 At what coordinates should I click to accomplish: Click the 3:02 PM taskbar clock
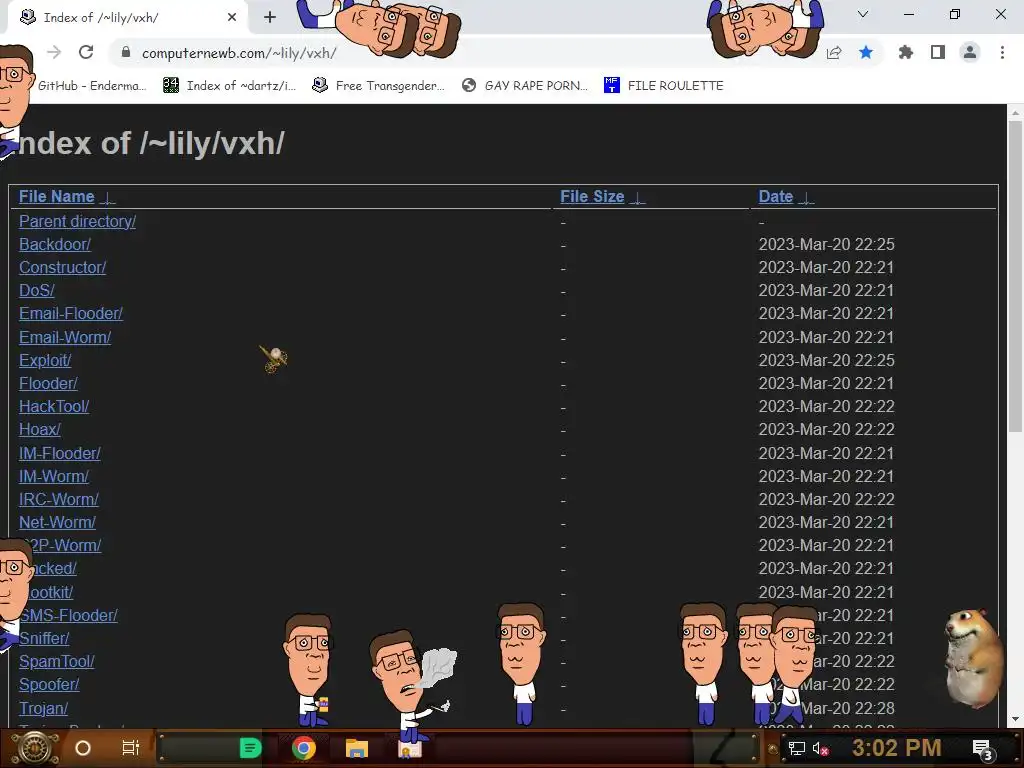[x=896, y=748]
